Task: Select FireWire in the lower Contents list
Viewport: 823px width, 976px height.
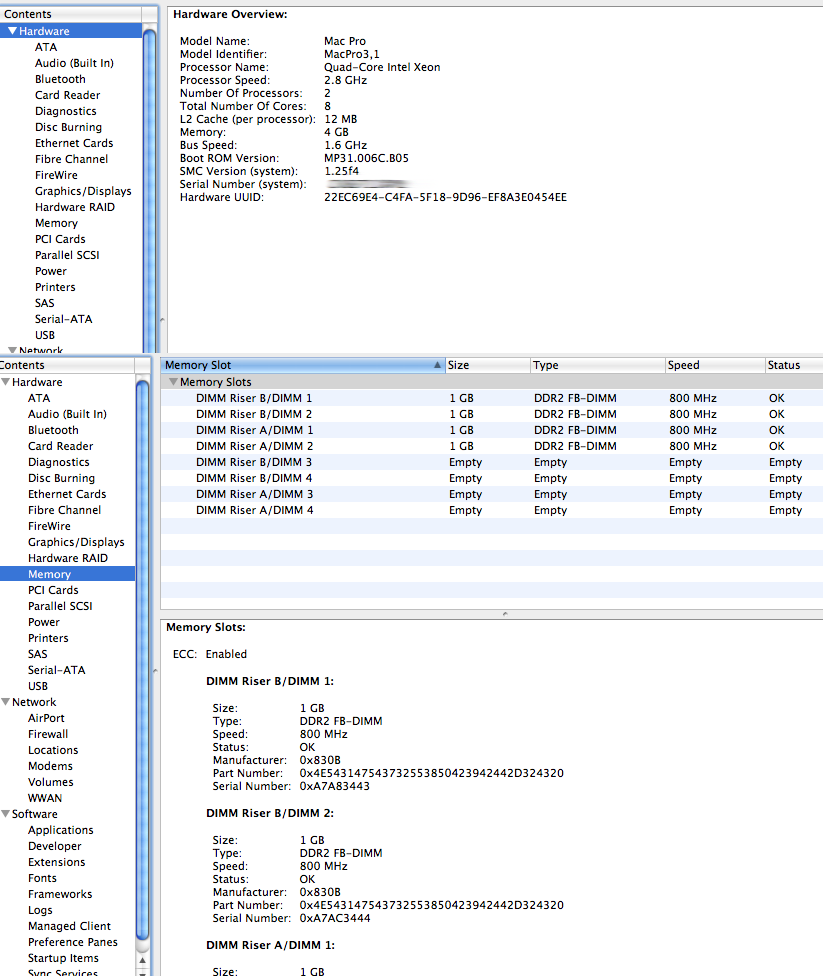Action: coord(49,526)
